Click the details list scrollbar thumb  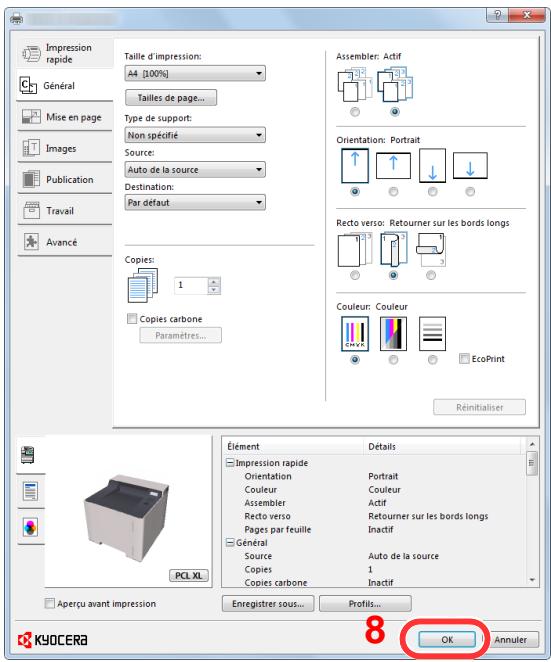click(x=532, y=464)
